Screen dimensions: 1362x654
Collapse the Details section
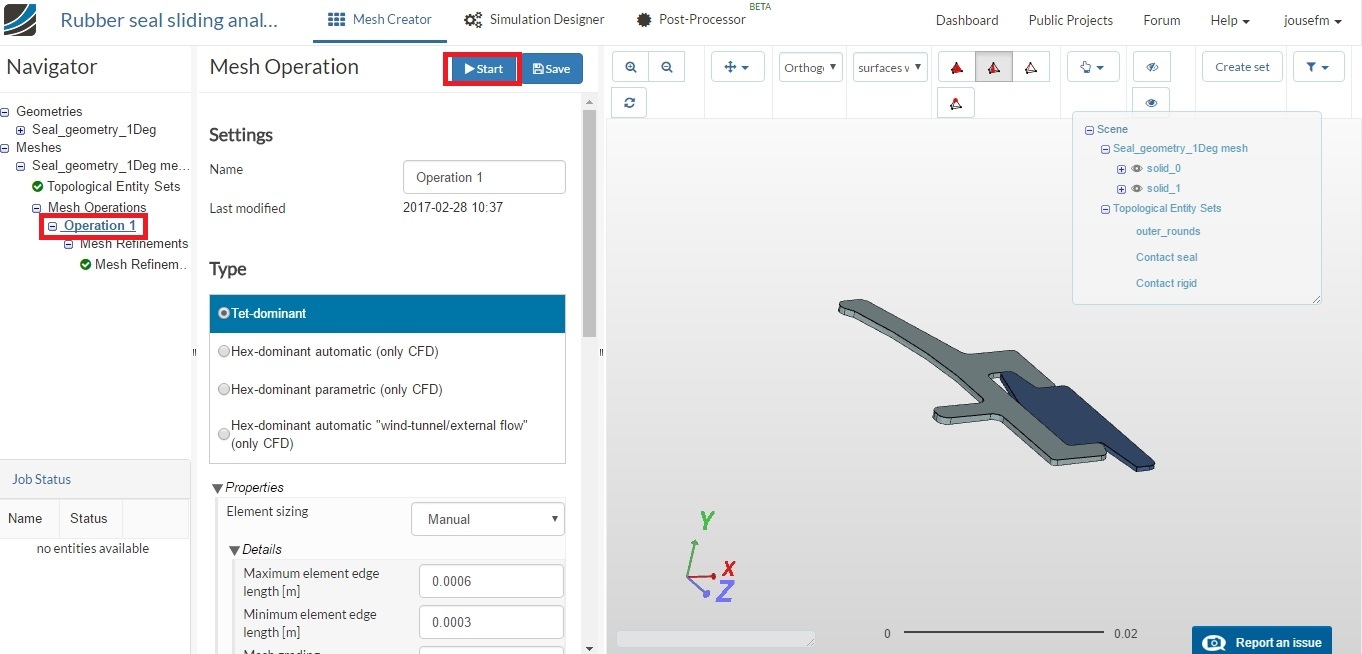[x=235, y=550]
